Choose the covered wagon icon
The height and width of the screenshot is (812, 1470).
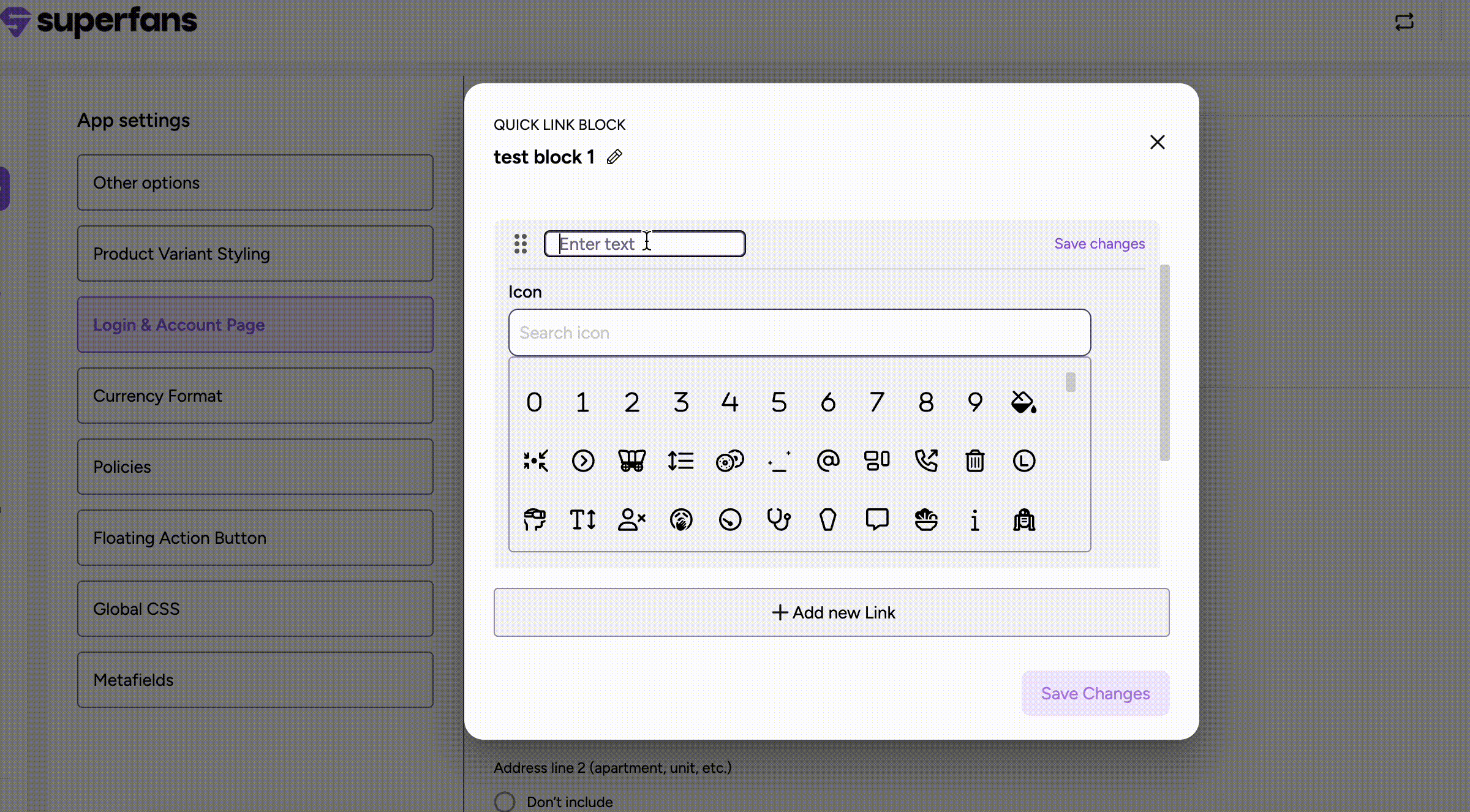pyautogui.click(x=631, y=461)
